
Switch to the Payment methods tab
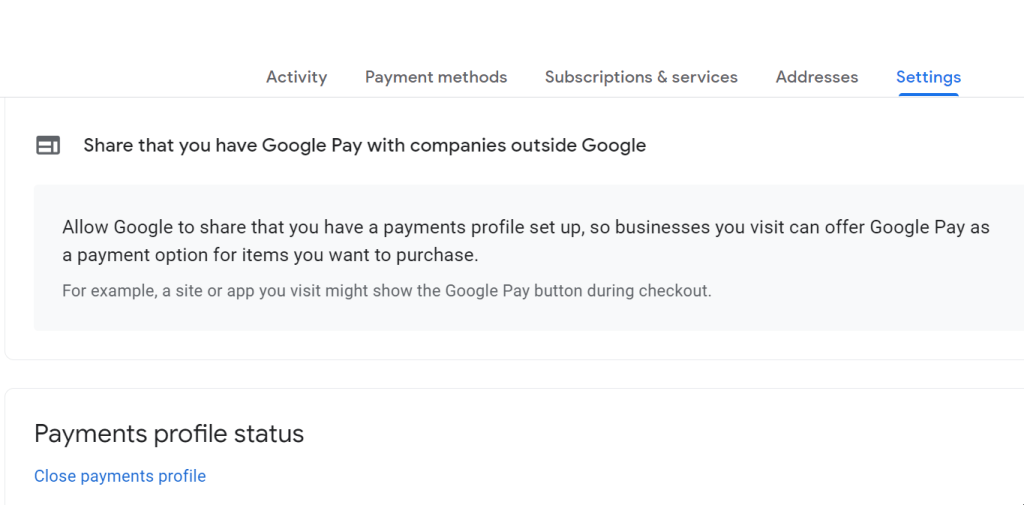[436, 77]
